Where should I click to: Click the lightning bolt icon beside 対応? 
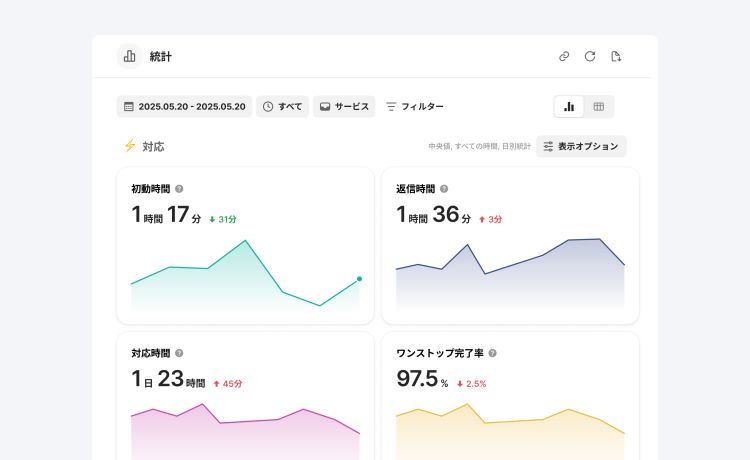pos(130,145)
